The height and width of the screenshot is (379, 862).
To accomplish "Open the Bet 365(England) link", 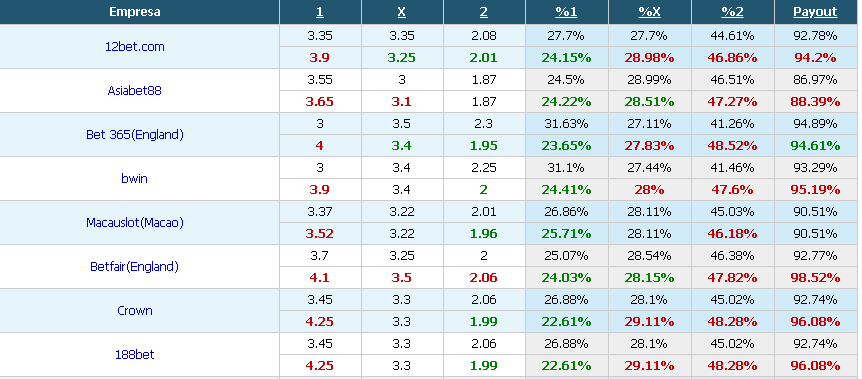I will pos(135,135).
